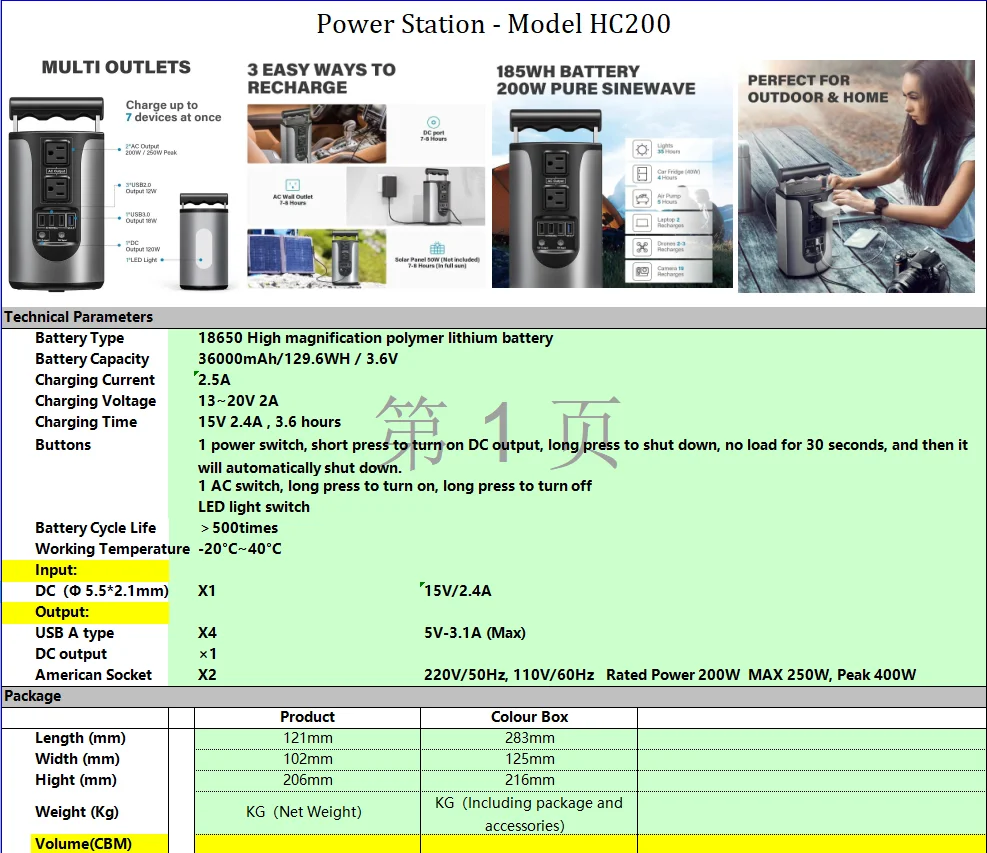The width and height of the screenshot is (987, 853).
Task: Select the 'Battery Capacity' label cell
Action: point(92,359)
